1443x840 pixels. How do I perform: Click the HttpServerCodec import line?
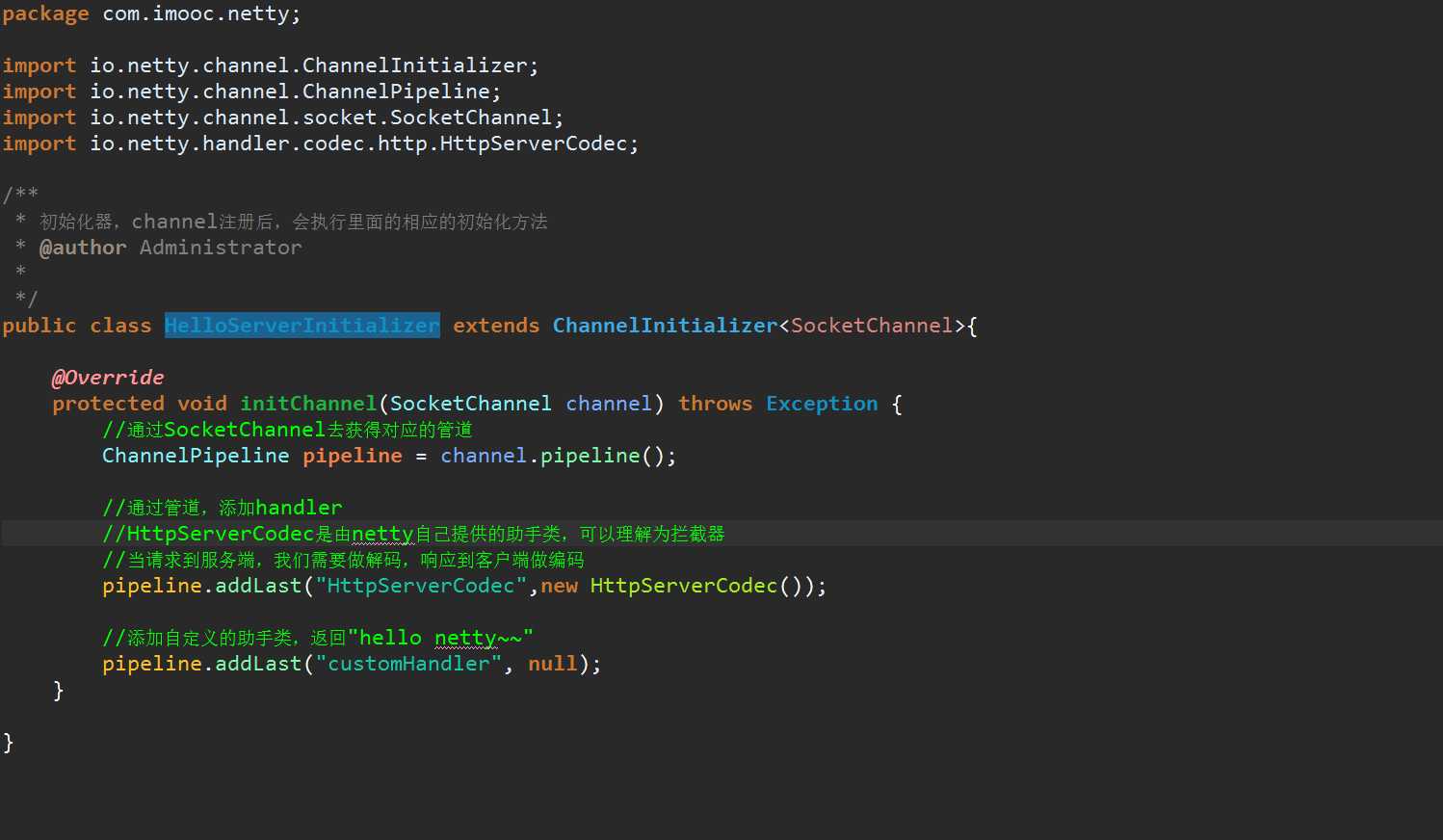click(x=321, y=144)
